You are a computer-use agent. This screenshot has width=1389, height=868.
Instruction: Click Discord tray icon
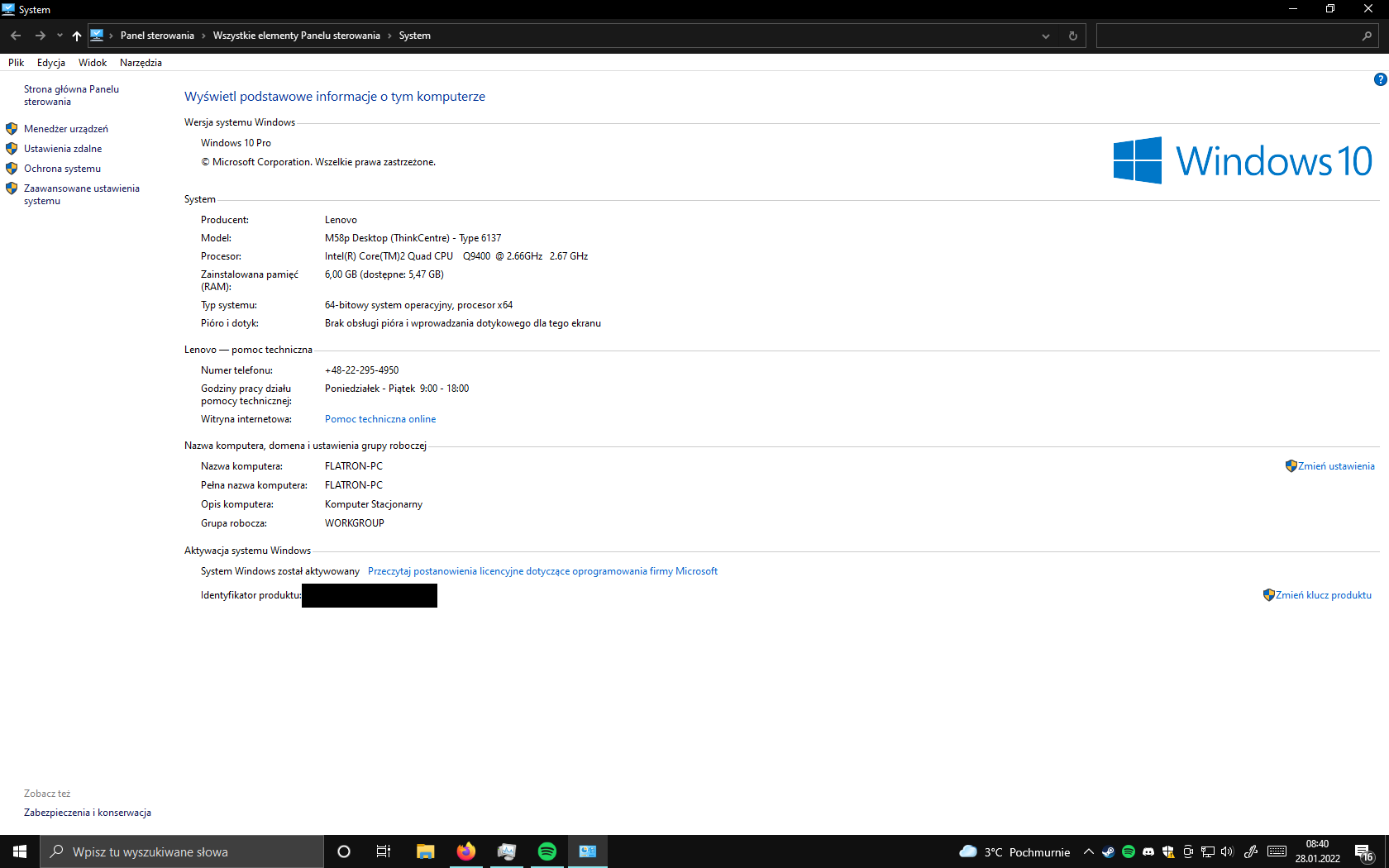click(x=1148, y=851)
